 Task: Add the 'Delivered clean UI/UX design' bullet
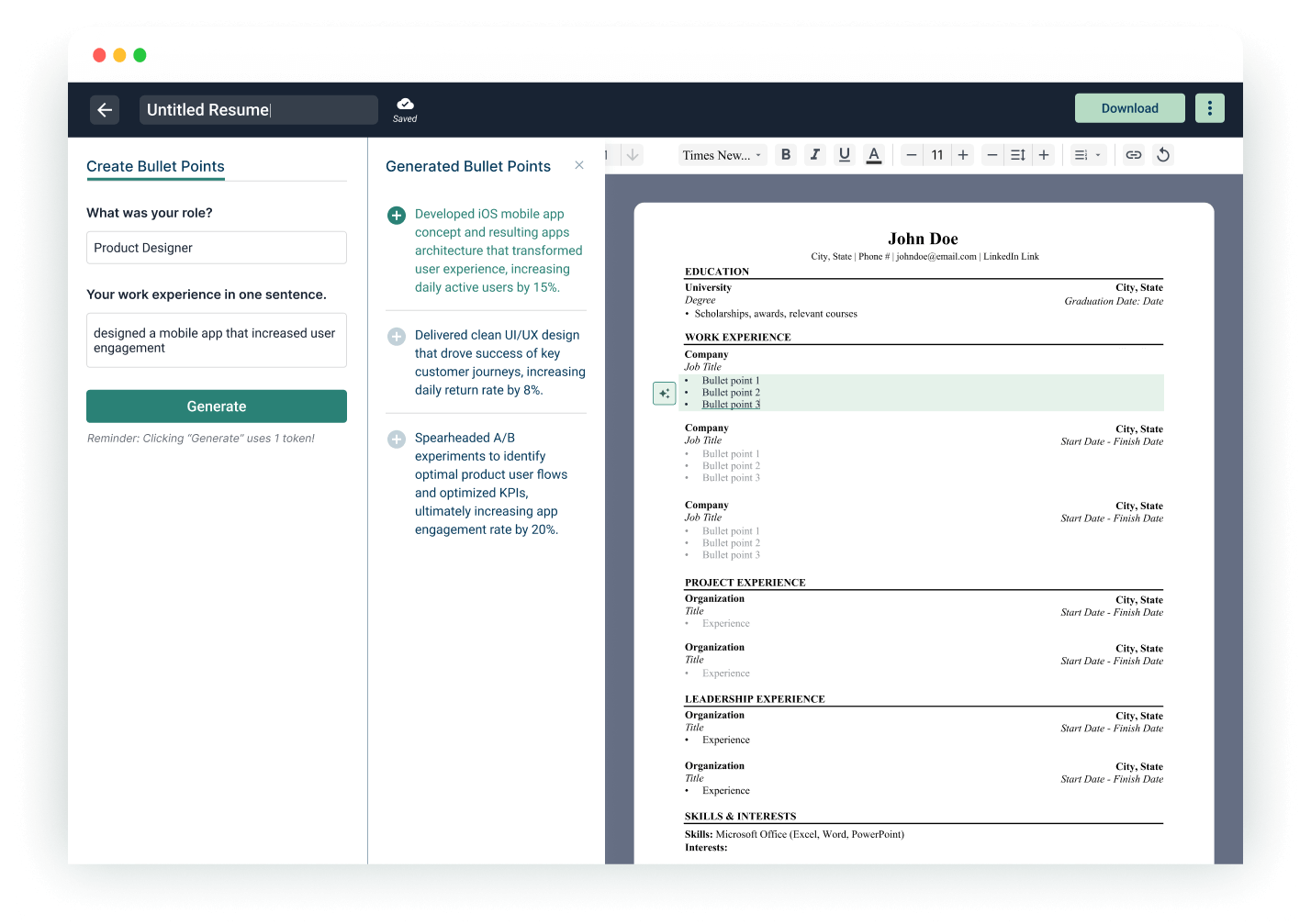396,336
